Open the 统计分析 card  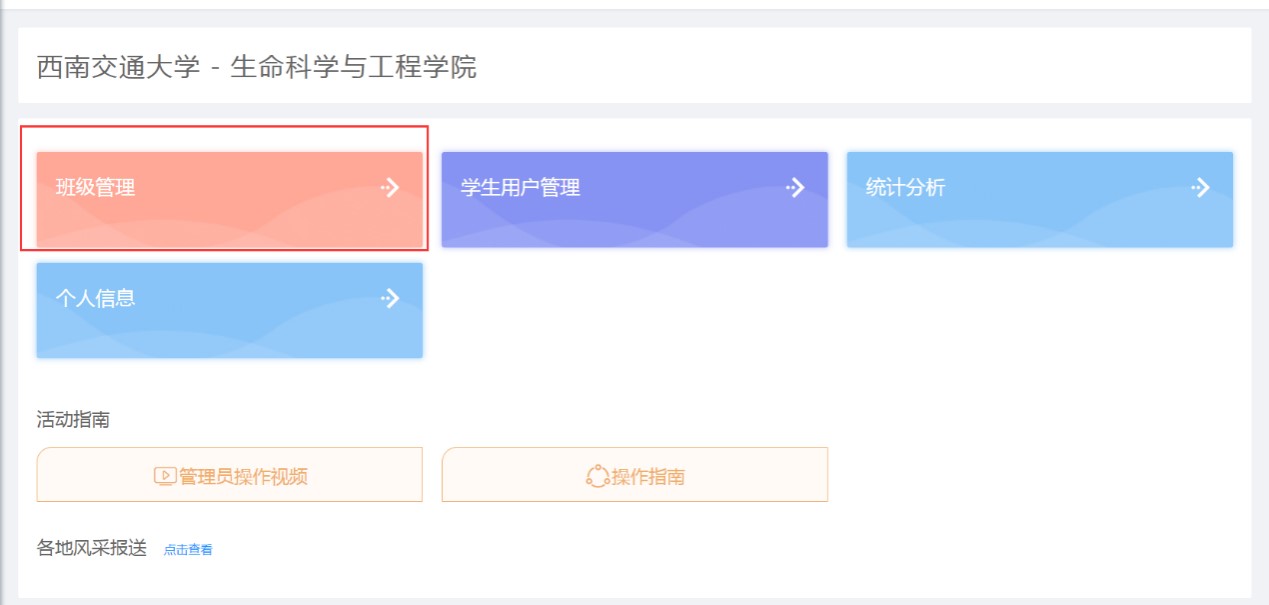point(1040,199)
